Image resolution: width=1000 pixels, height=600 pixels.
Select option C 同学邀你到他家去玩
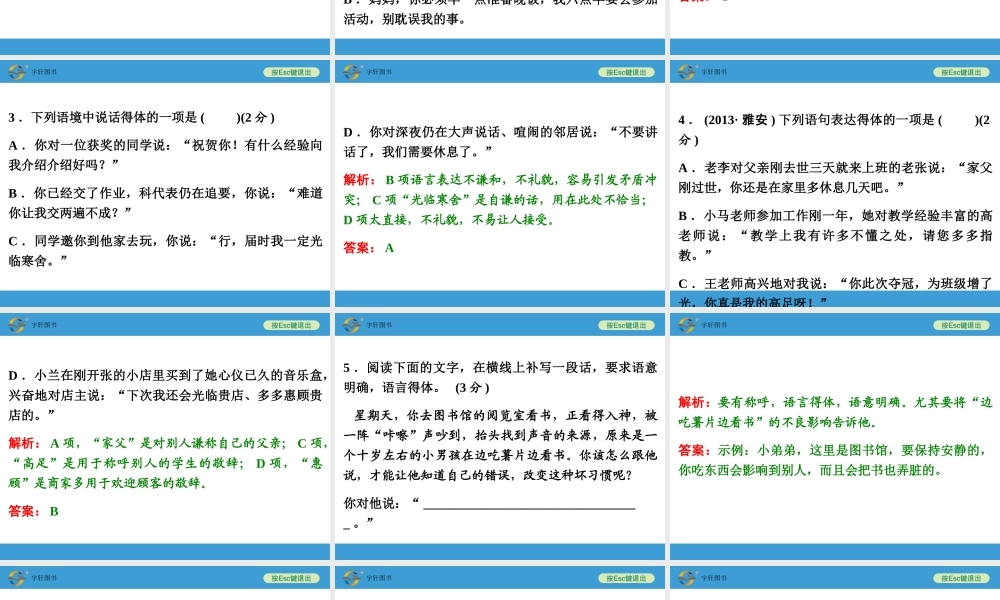tap(166, 251)
